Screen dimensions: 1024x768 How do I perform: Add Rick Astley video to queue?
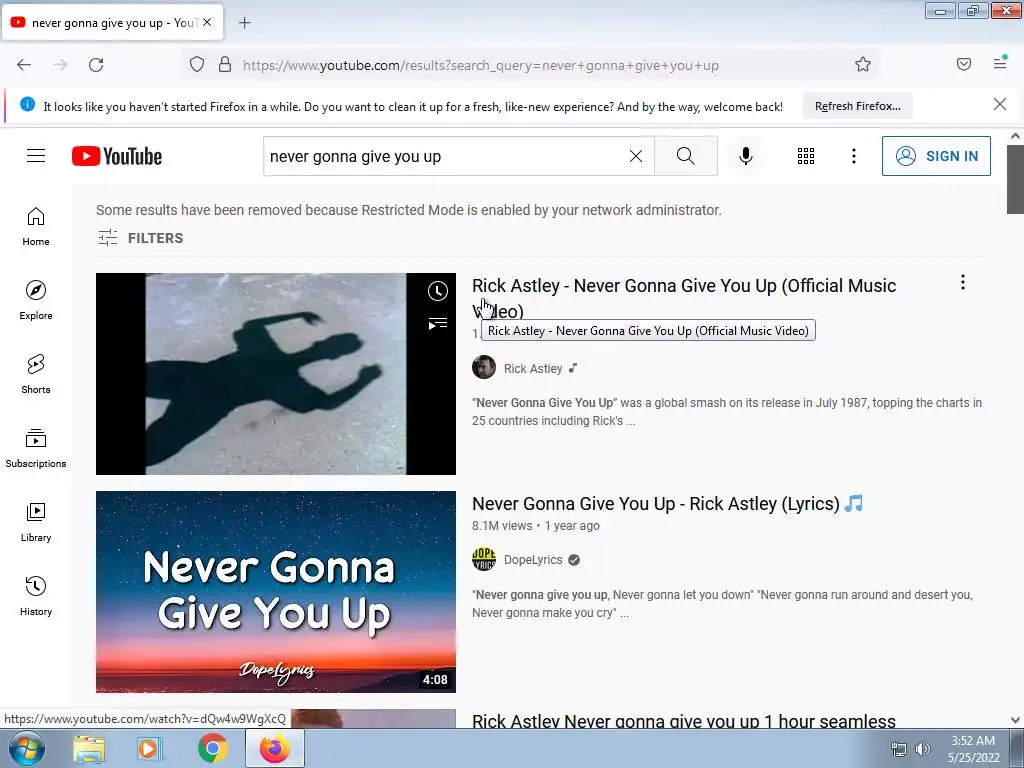tap(438, 323)
